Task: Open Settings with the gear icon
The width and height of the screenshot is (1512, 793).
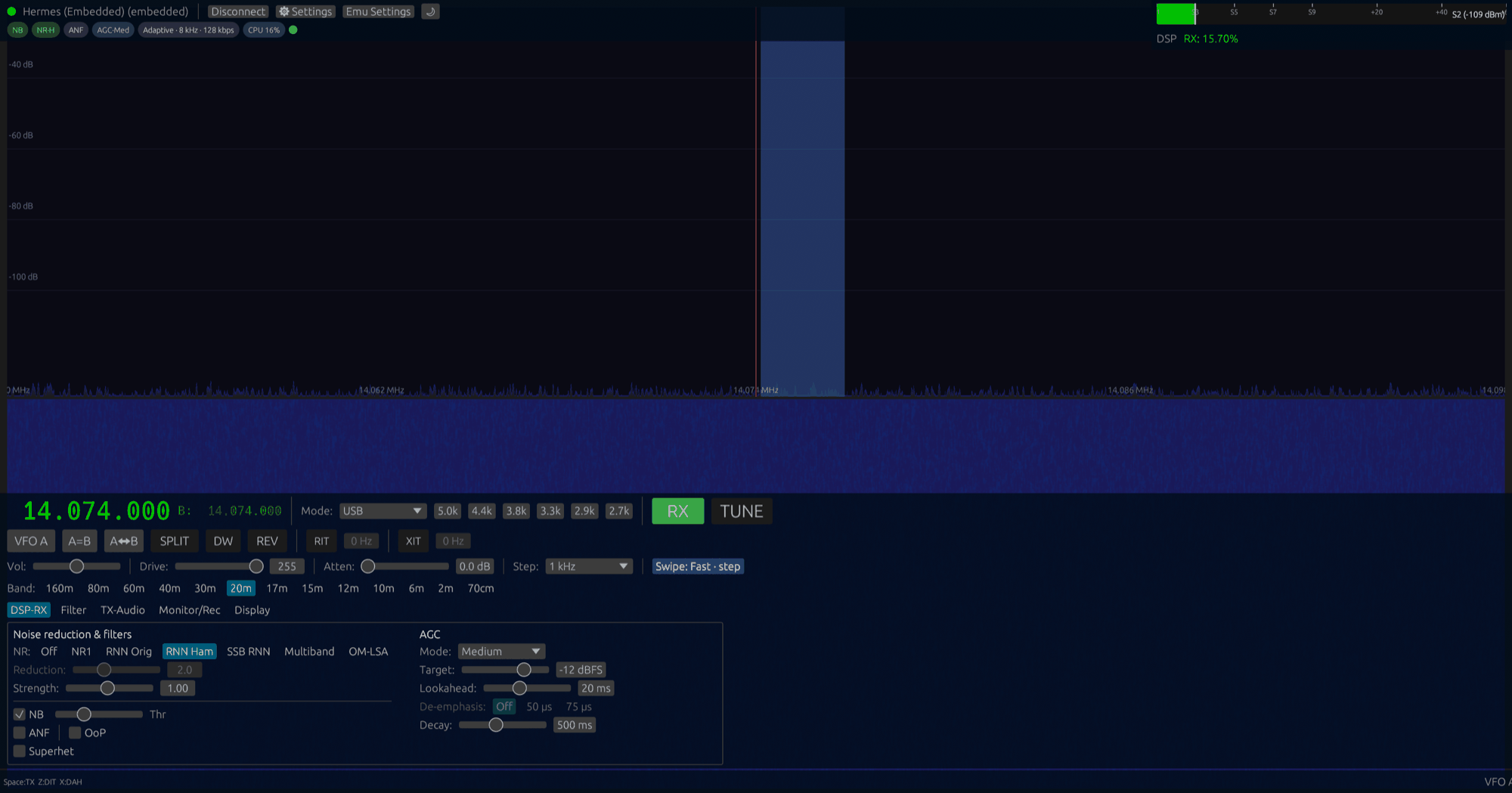Action: coord(305,11)
